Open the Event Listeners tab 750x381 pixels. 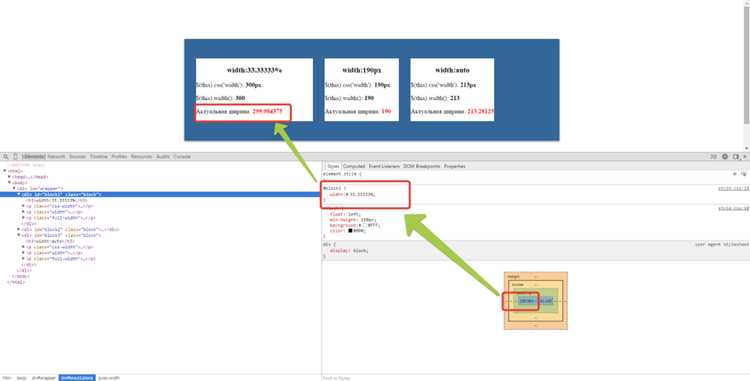(x=384, y=166)
